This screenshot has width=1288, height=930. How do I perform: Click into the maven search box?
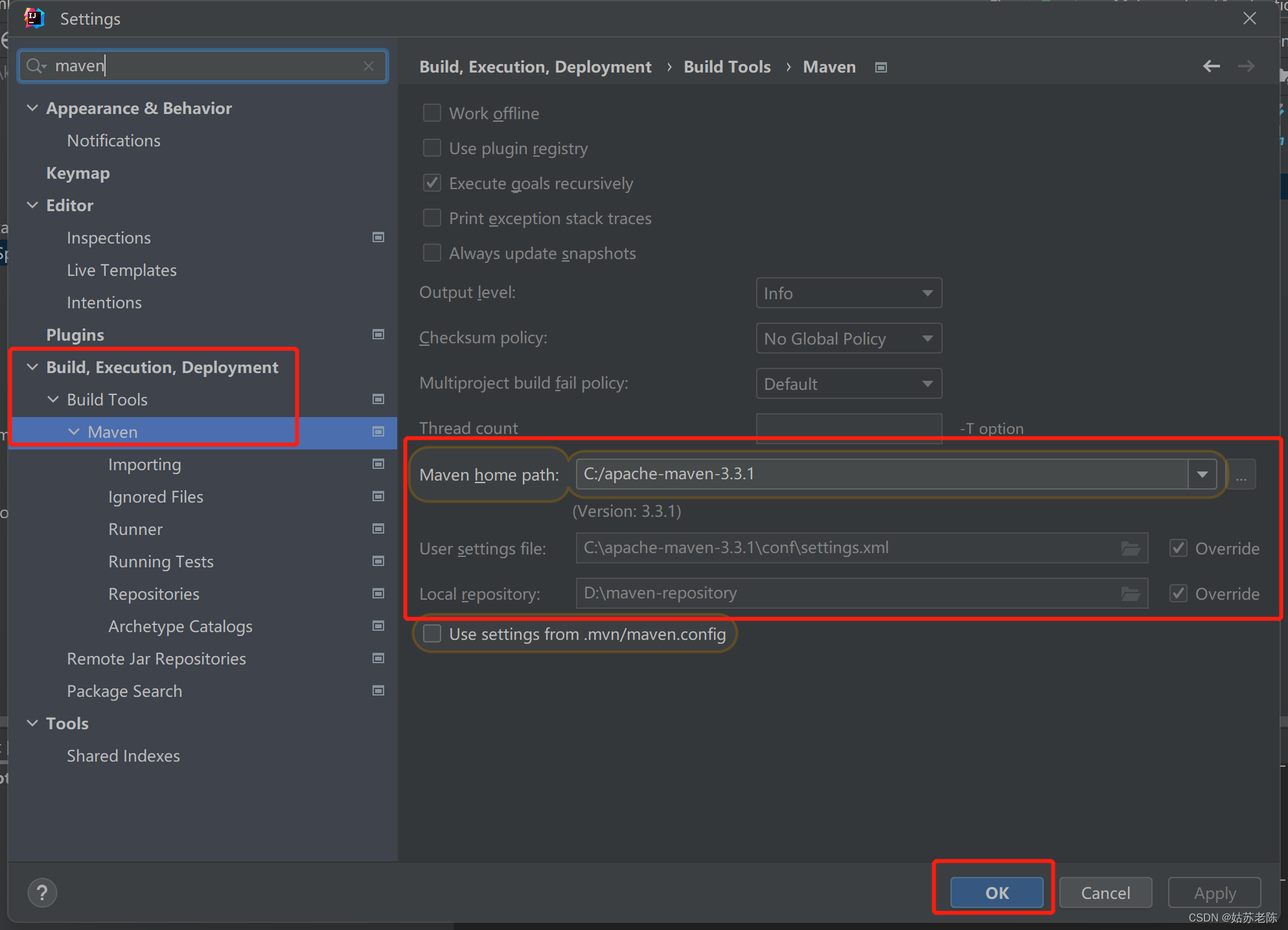(x=203, y=66)
